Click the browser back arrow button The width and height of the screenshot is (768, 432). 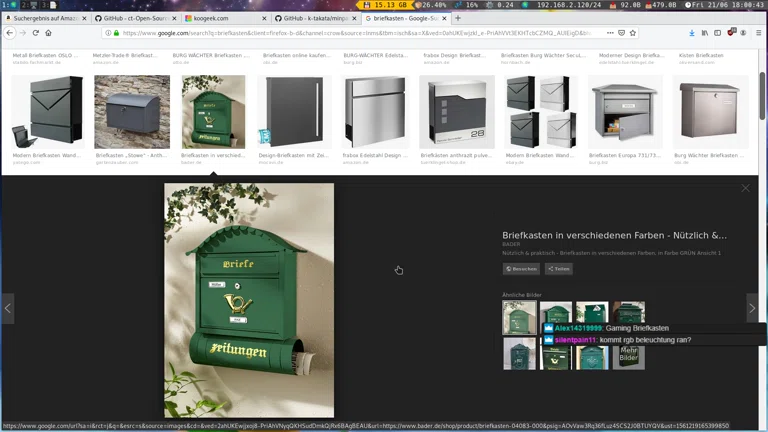click(x=10, y=33)
